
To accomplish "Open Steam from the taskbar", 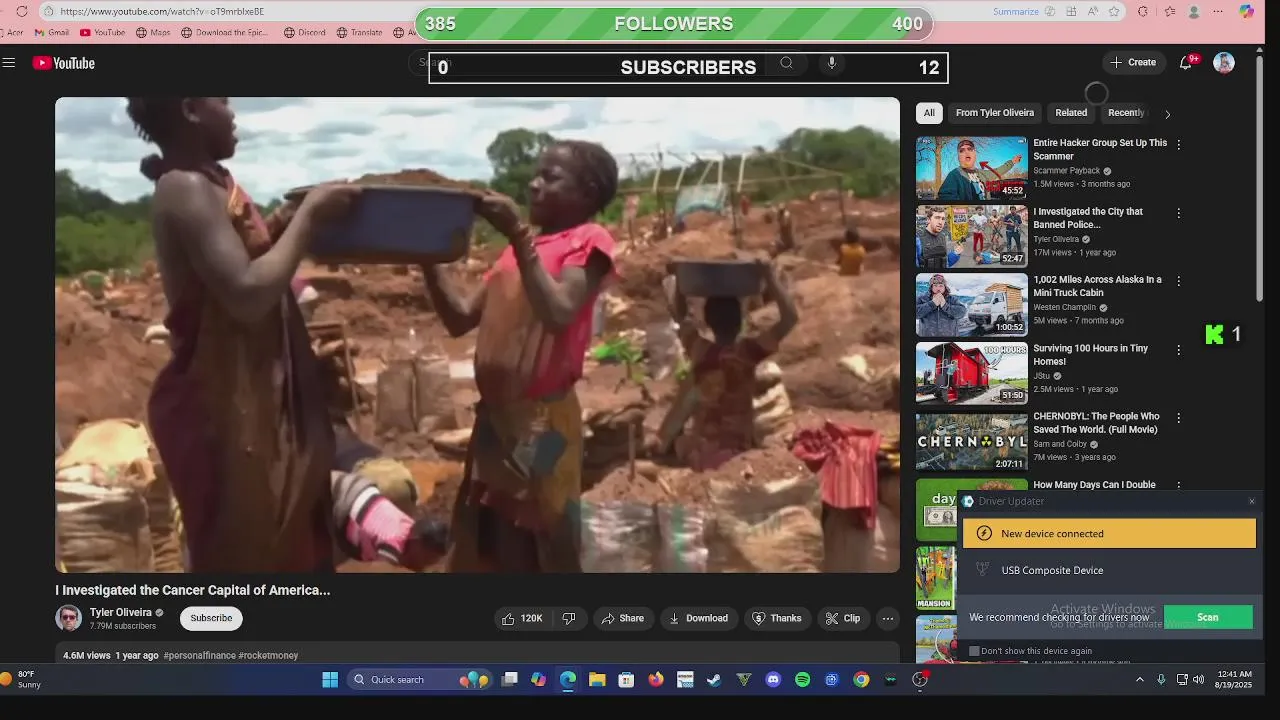I will point(714,680).
